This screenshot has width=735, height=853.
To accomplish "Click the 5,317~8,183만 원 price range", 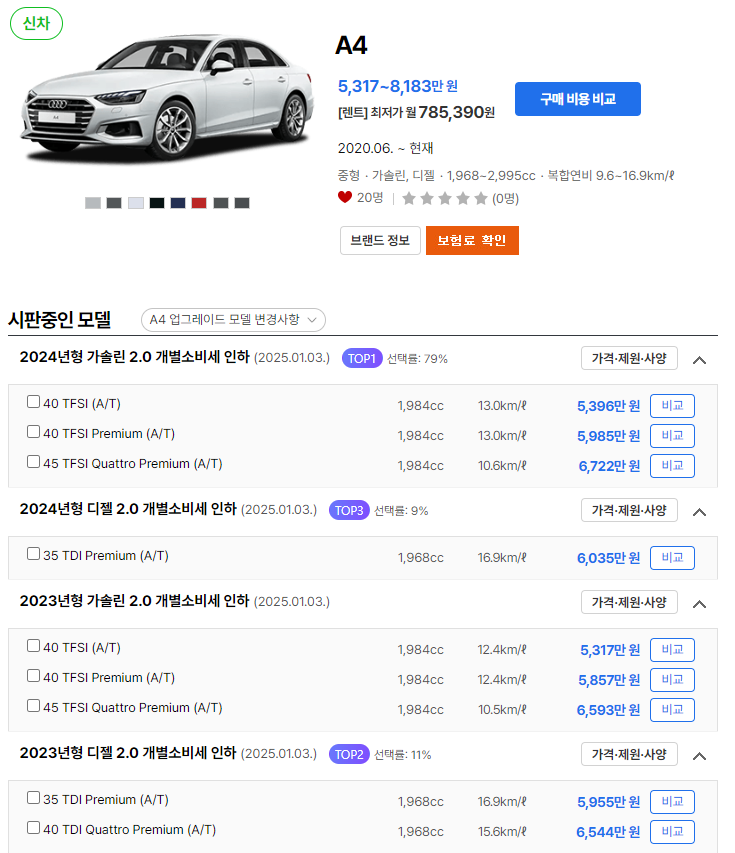I will (398, 86).
